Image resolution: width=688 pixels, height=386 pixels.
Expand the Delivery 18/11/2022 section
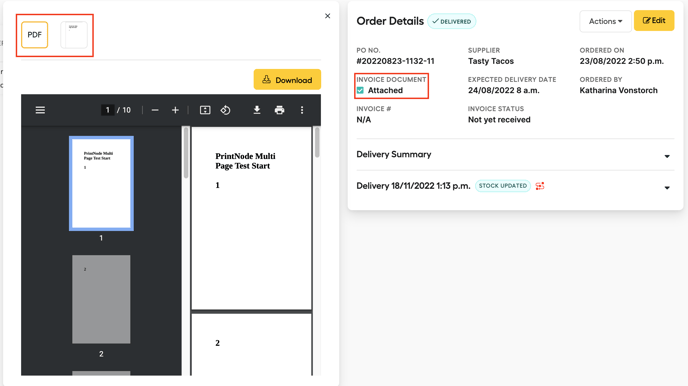pyautogui.click(x=515, y=186)
